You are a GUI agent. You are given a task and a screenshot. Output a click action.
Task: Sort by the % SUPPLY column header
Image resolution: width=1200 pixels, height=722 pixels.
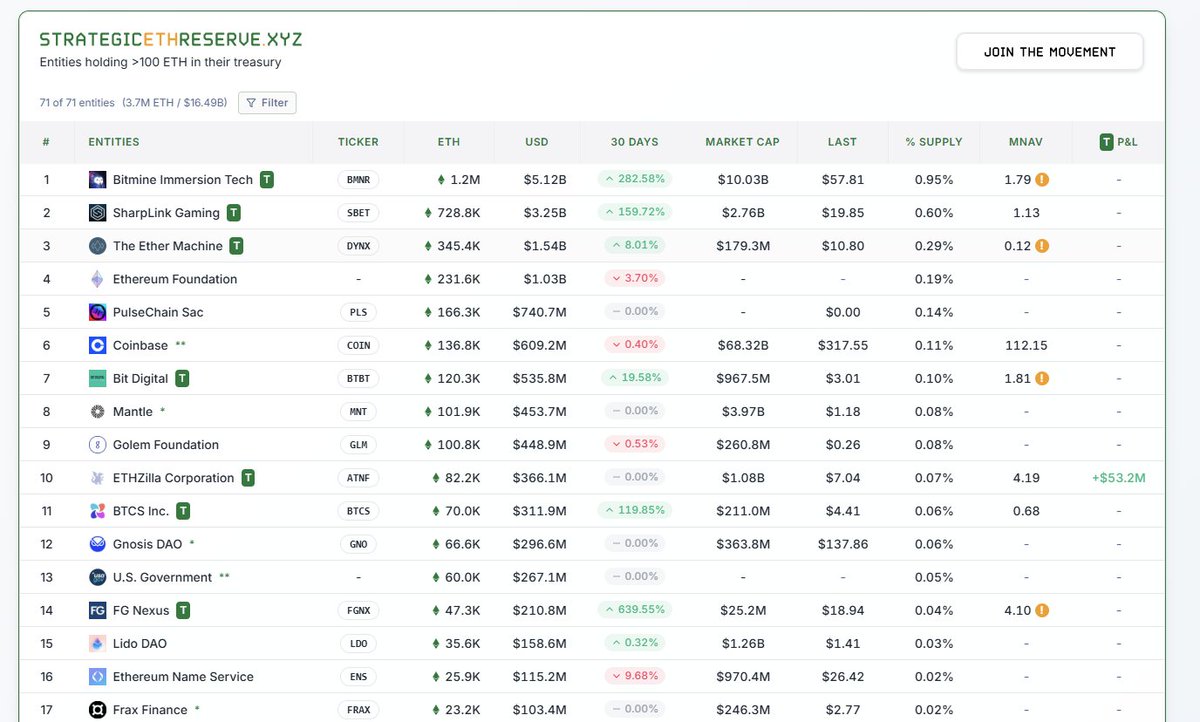pos(934,142)
